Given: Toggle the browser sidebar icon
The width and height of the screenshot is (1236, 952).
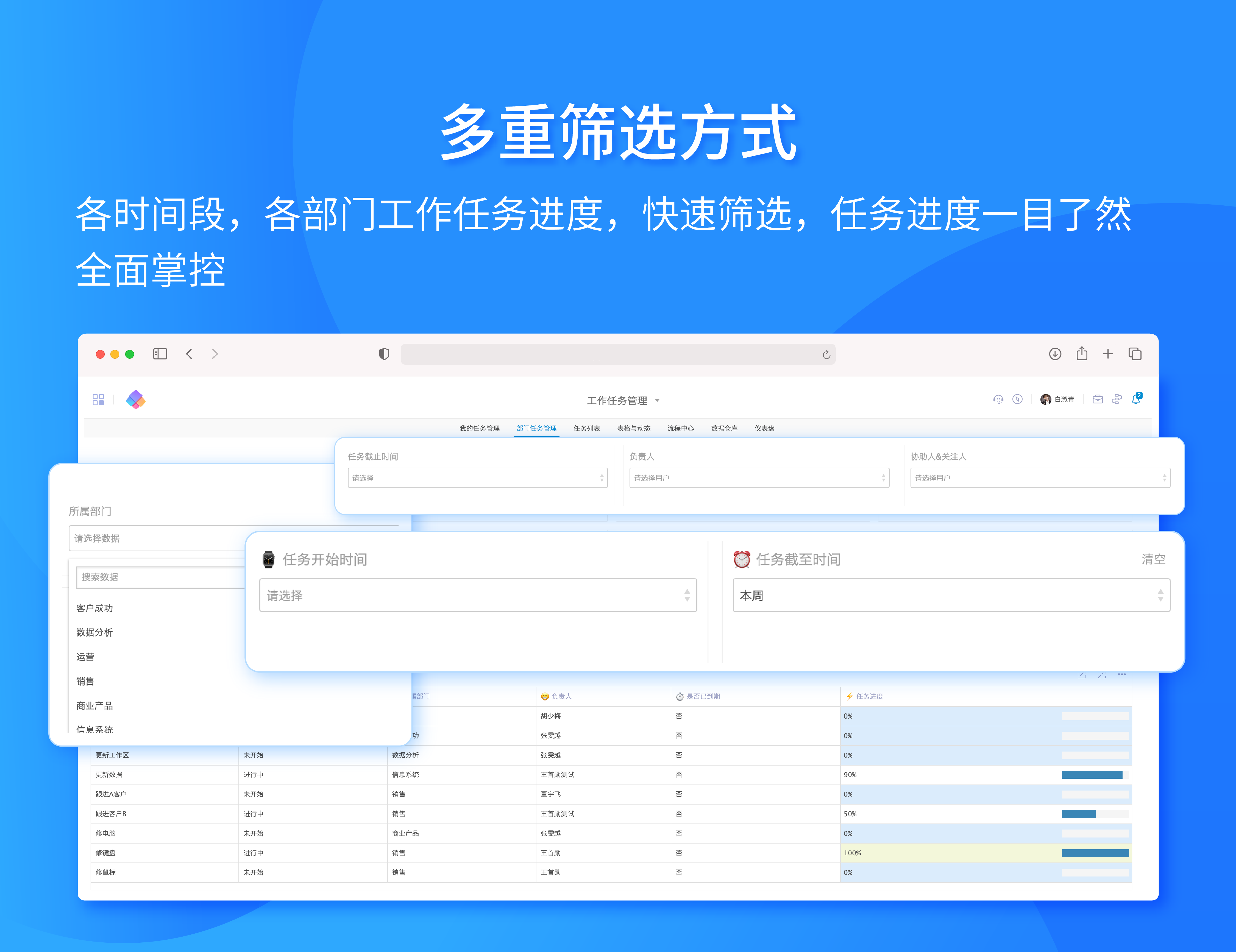Looking at the screenshot, I should tap(160, 354).
